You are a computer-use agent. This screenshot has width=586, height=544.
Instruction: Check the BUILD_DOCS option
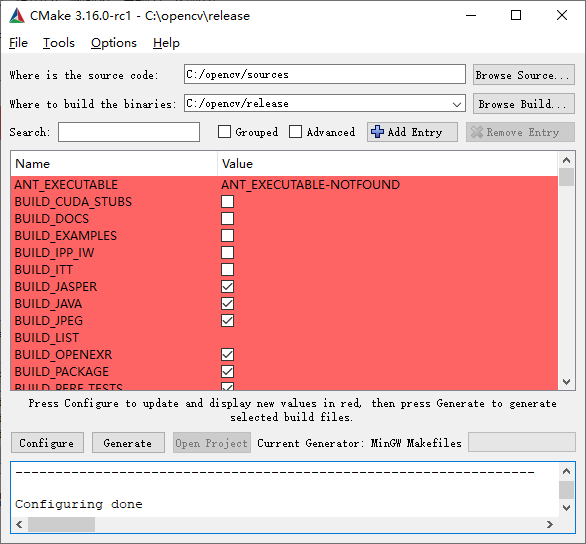[x=227, y=219]
